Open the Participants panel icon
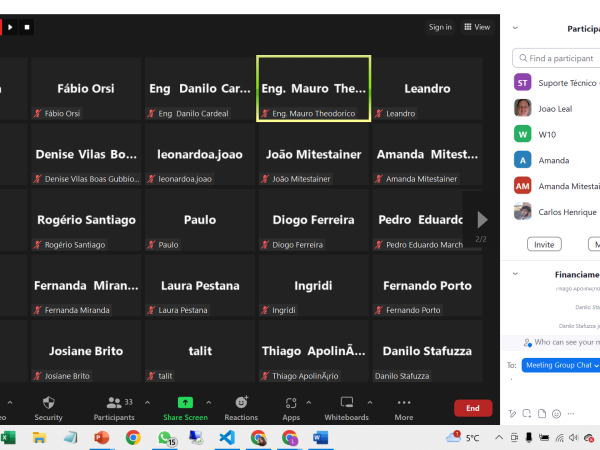The image size is (600, 450). 114,403
